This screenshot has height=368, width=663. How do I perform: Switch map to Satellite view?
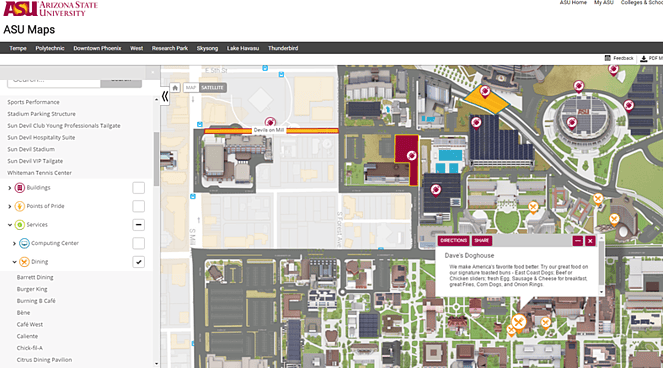coord(212,88)
